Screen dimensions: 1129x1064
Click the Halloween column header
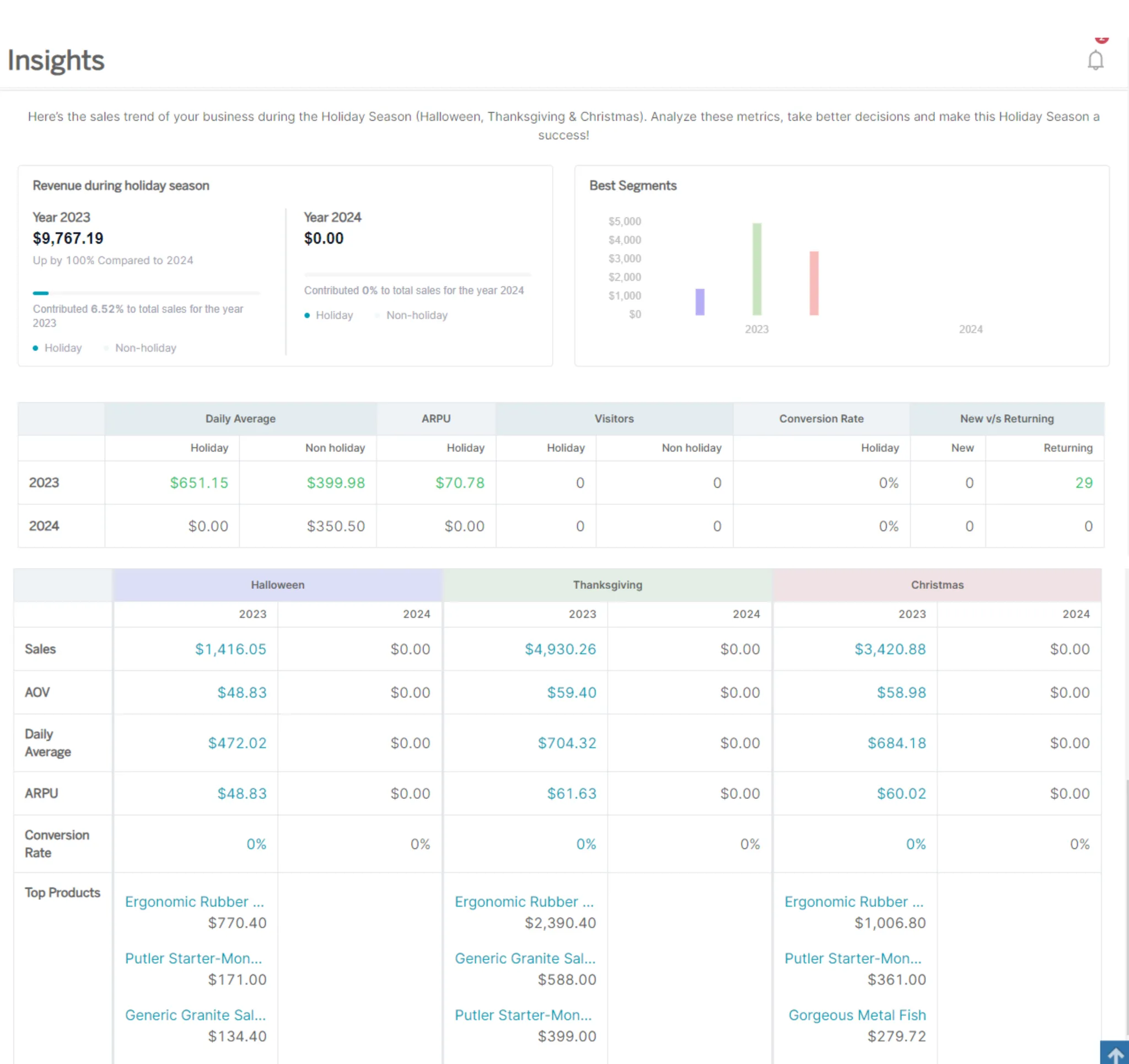[278, 584]
